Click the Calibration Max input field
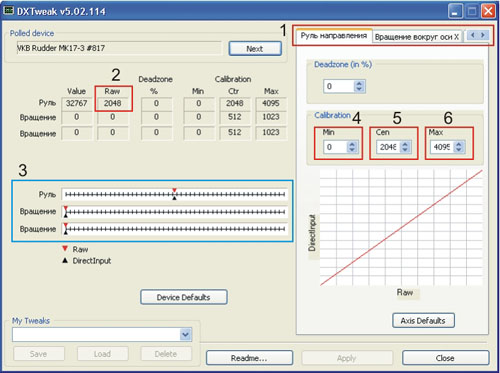Image resolution: width=500 pixels, height=373 pixels. (442, 147)
